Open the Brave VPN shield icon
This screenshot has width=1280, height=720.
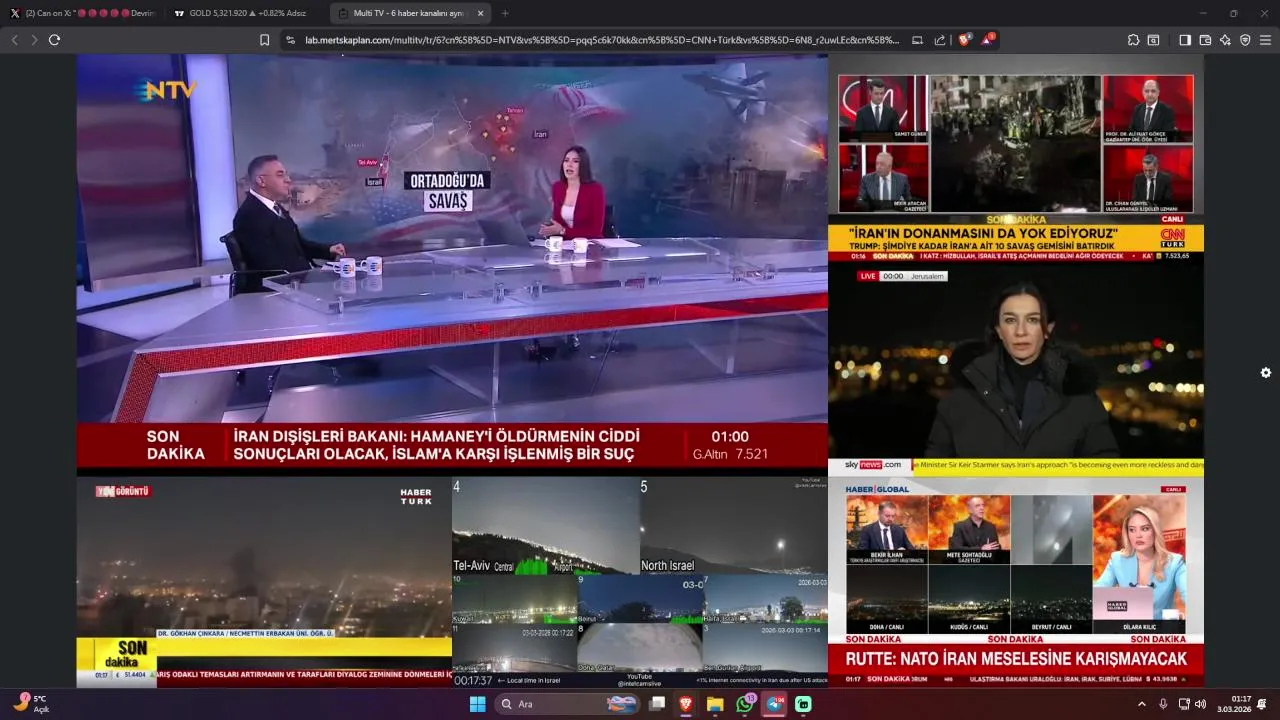1245,40
